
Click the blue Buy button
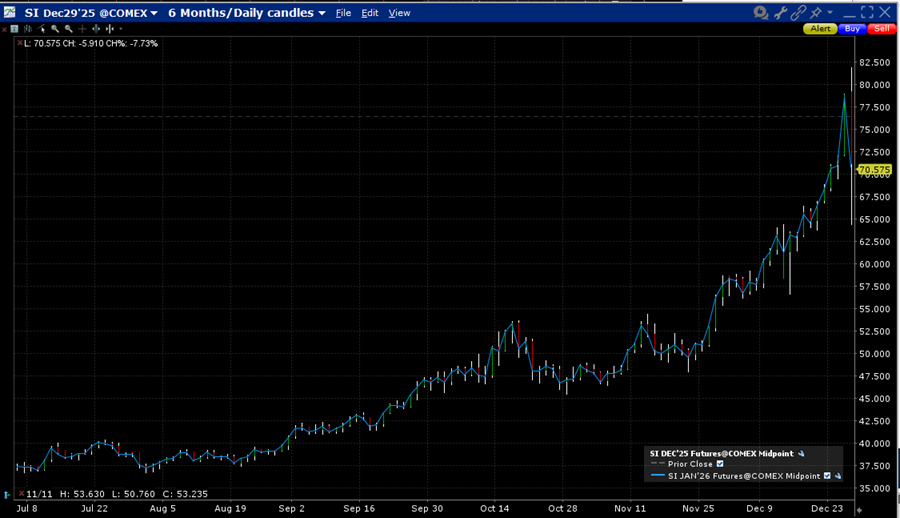click(852, 29)
